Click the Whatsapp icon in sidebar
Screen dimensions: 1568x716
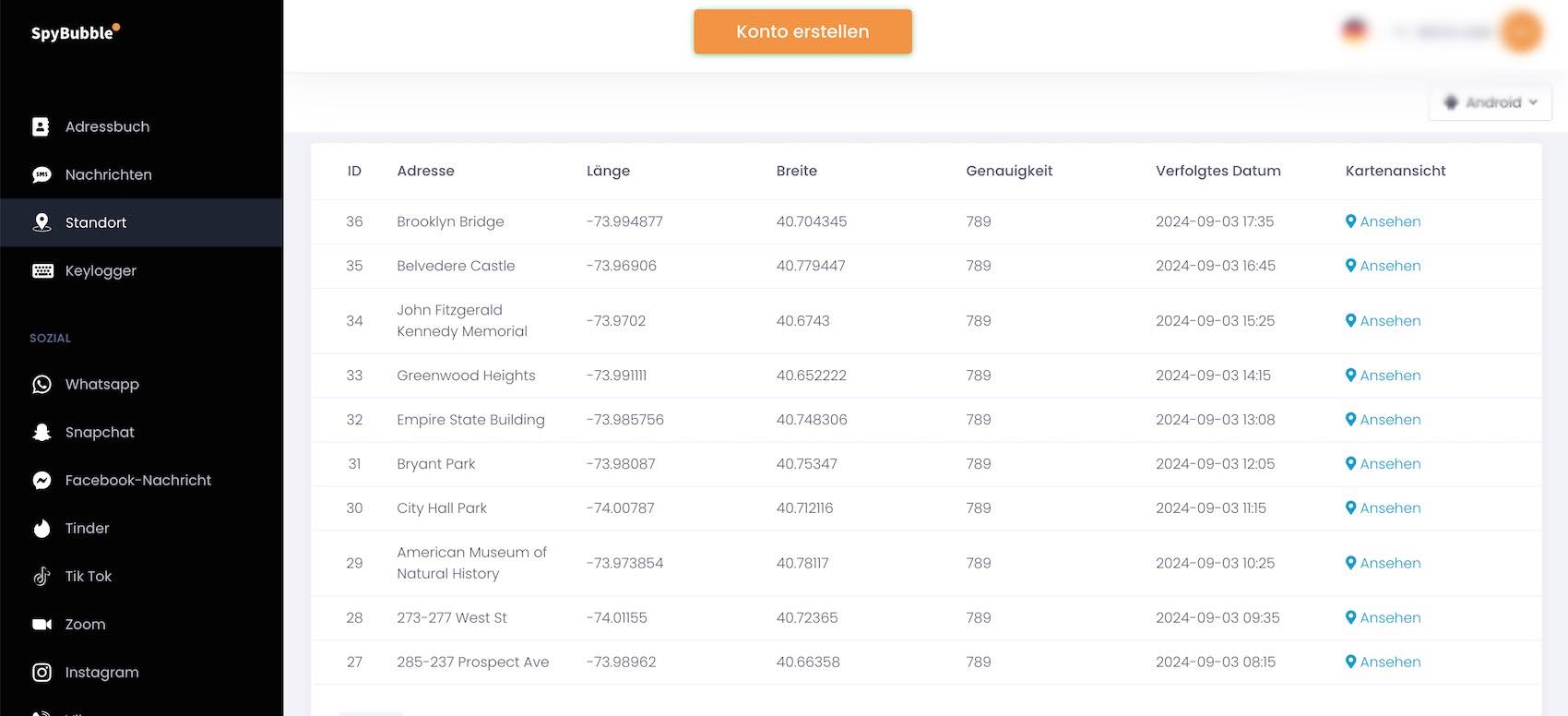[x=42, y=384]
